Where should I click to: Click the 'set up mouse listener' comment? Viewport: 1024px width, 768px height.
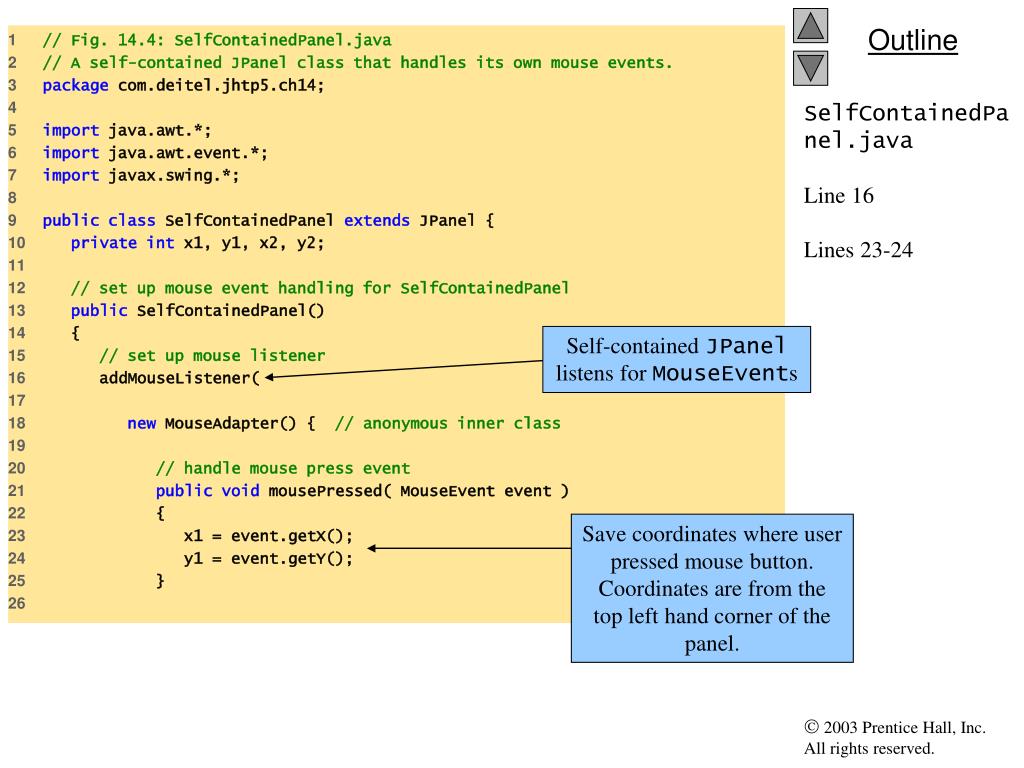click(x=212, y=356)
